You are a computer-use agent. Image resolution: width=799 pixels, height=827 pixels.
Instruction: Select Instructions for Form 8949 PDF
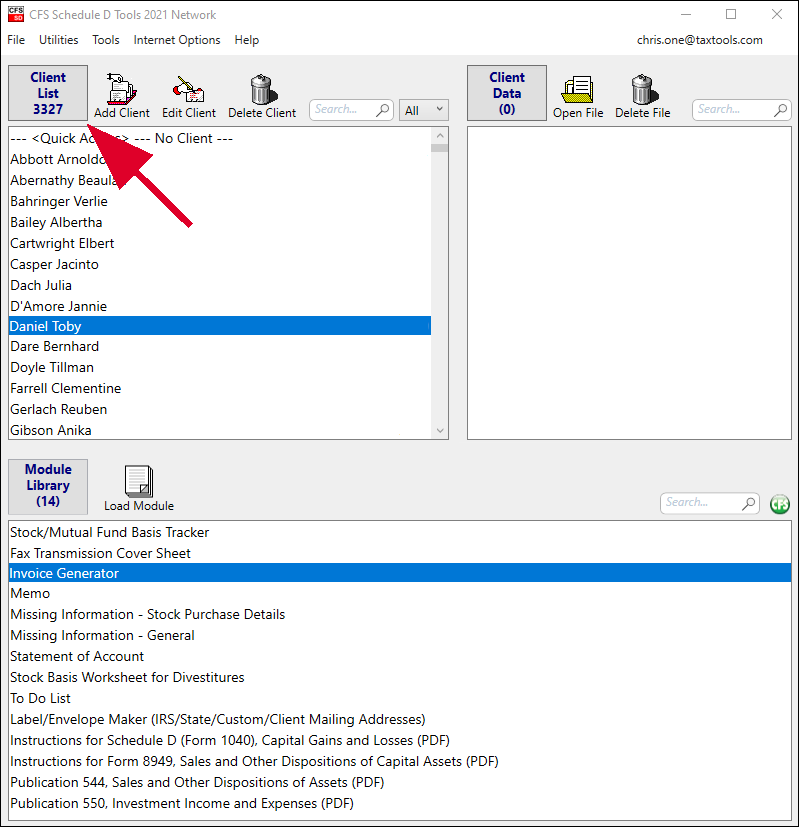(400, 762)
